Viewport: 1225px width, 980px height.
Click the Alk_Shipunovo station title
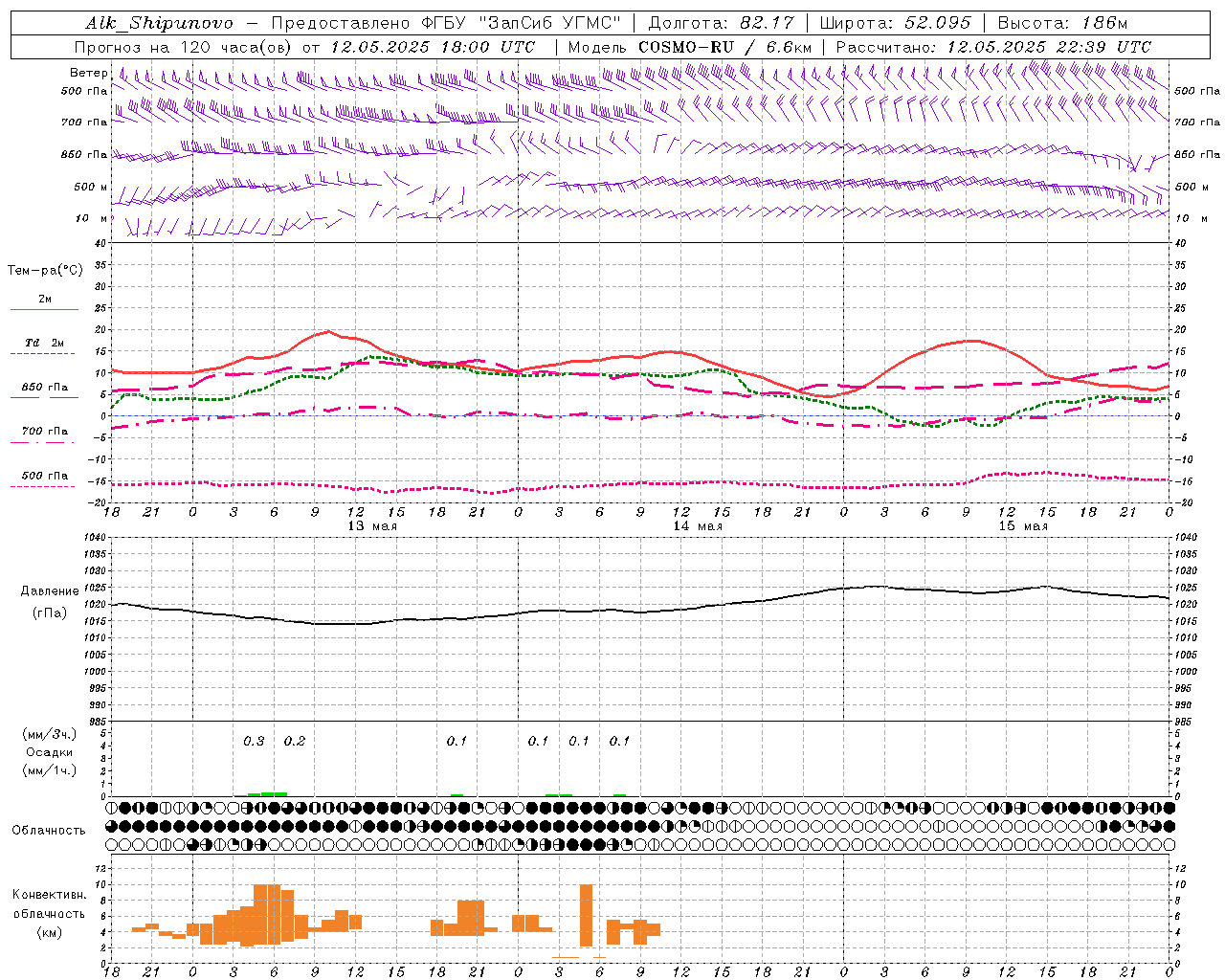(x=160, y=23)
